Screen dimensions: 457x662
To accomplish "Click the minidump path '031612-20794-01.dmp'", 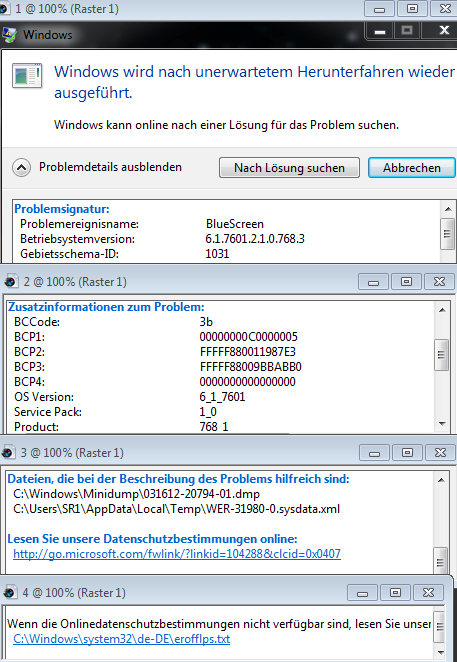I will click(136, 494).
